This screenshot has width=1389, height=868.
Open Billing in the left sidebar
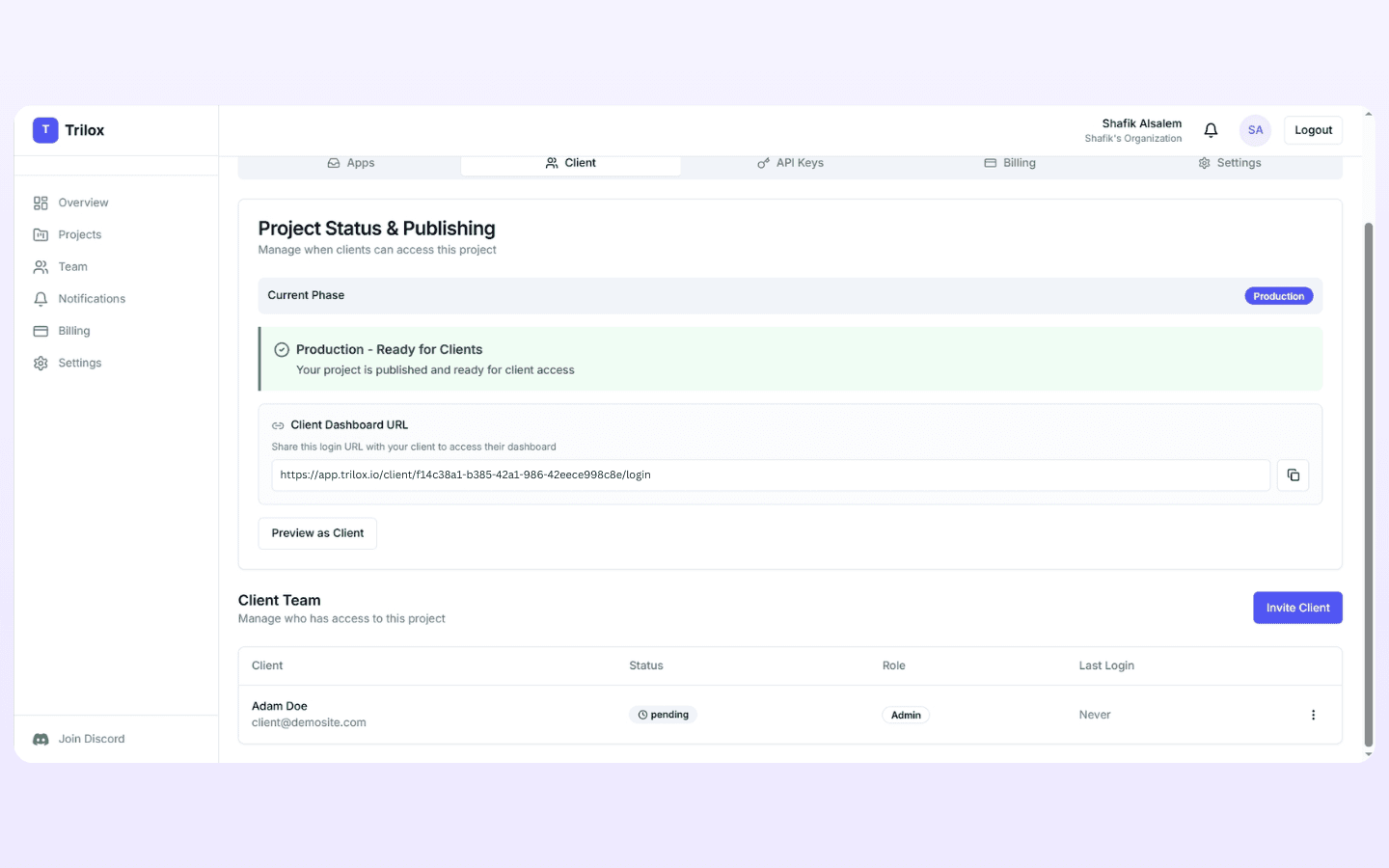point(73,331)
